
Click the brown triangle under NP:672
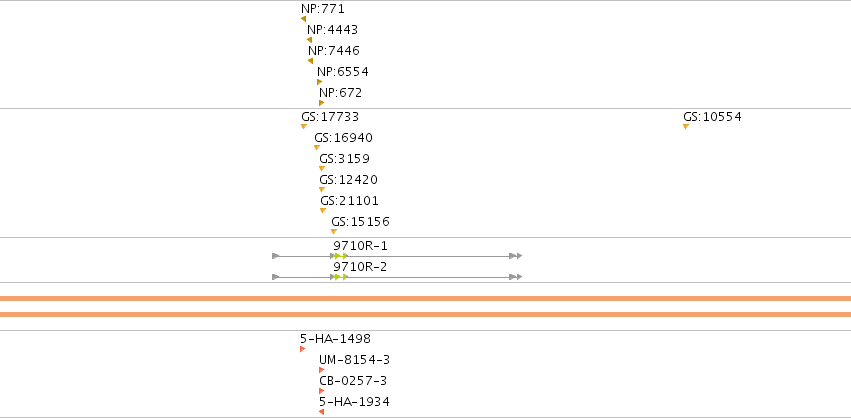(x=321, y=103)
